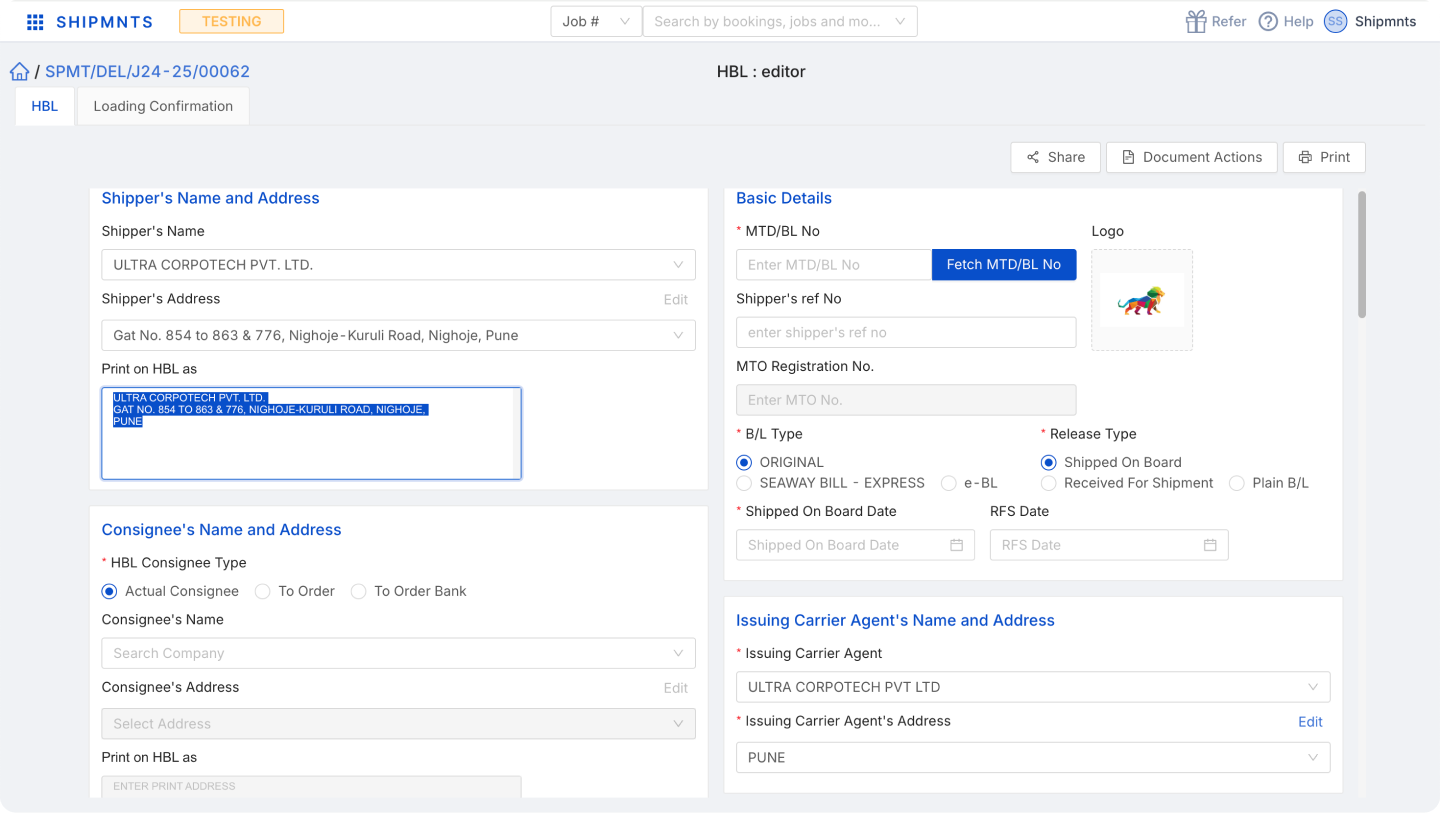Screen dimensions: 1440x813
Task: Click the Shipmnts username text
Action: click(x=1385, y=21)
